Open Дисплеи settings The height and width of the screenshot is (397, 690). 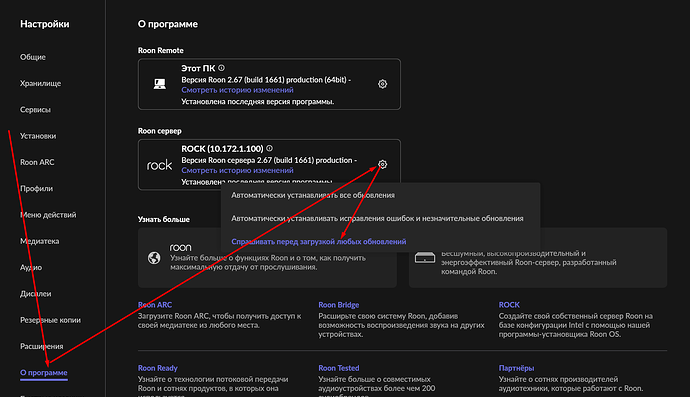coord(35,294)
